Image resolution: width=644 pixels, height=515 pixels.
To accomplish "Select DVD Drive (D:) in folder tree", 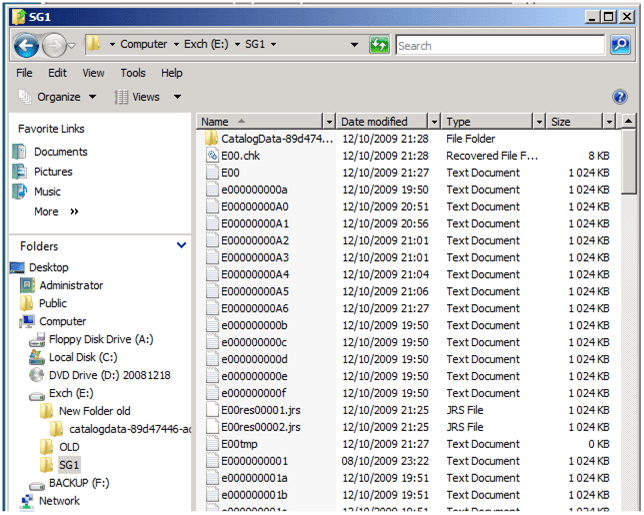I will point(109,376).
